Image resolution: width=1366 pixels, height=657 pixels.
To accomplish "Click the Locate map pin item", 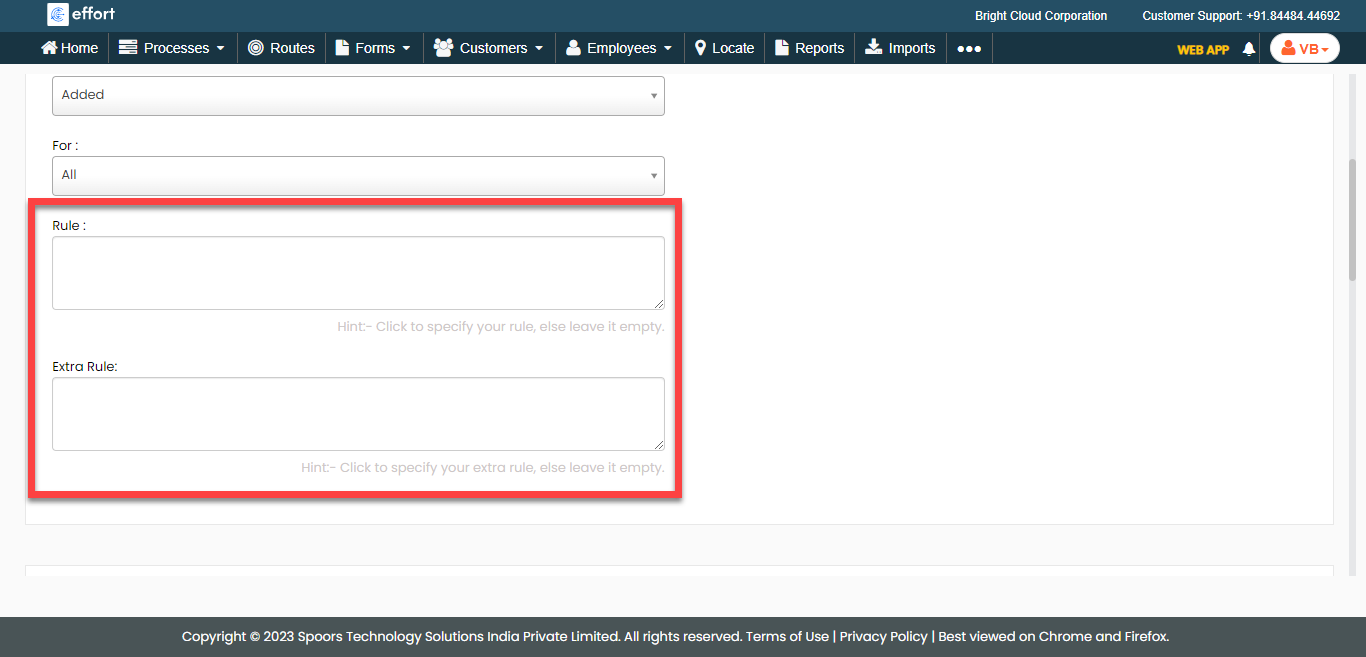I will click(x=724, y=48).
